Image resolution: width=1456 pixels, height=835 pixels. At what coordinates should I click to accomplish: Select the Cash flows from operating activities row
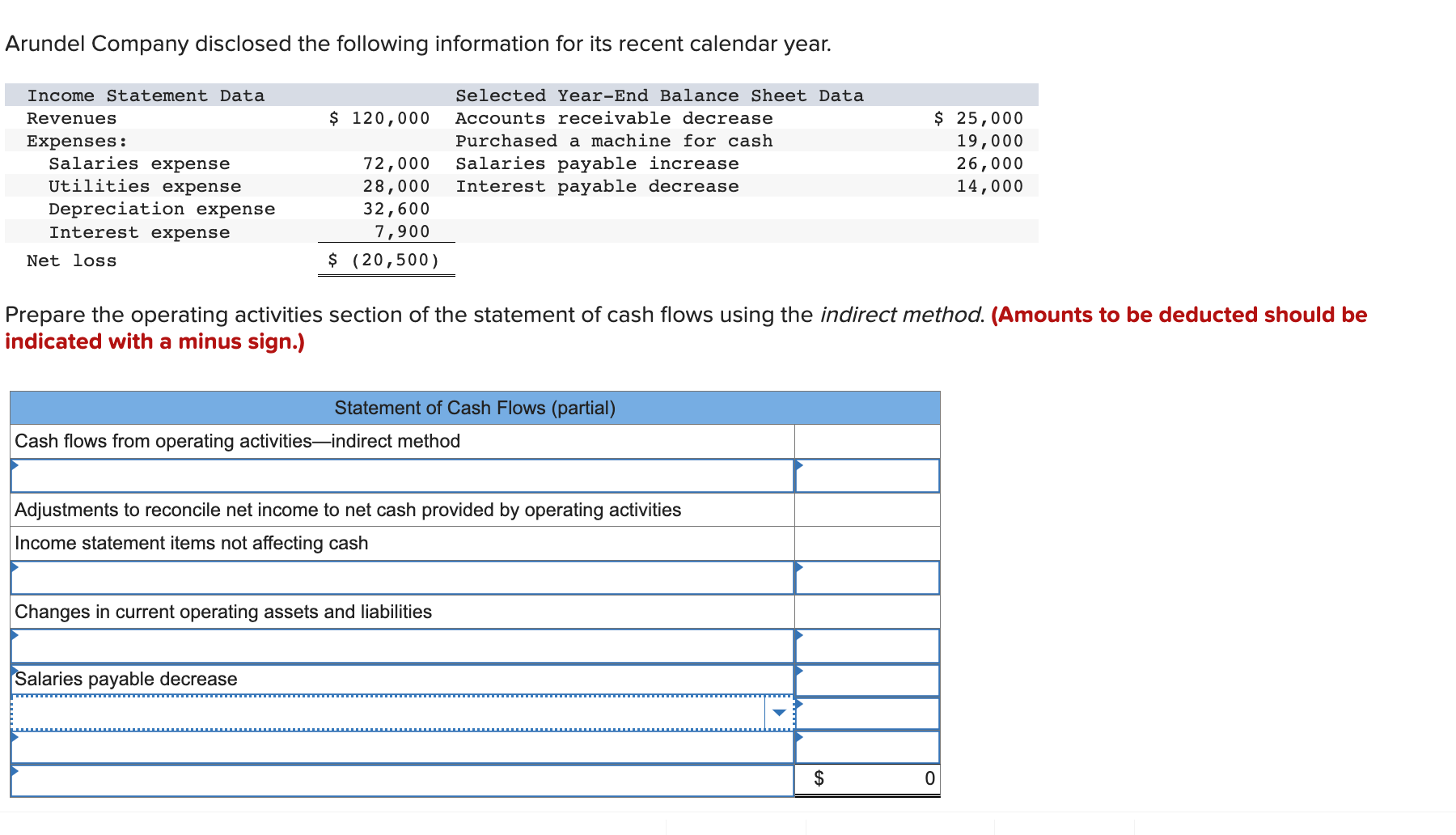point(402,441)
